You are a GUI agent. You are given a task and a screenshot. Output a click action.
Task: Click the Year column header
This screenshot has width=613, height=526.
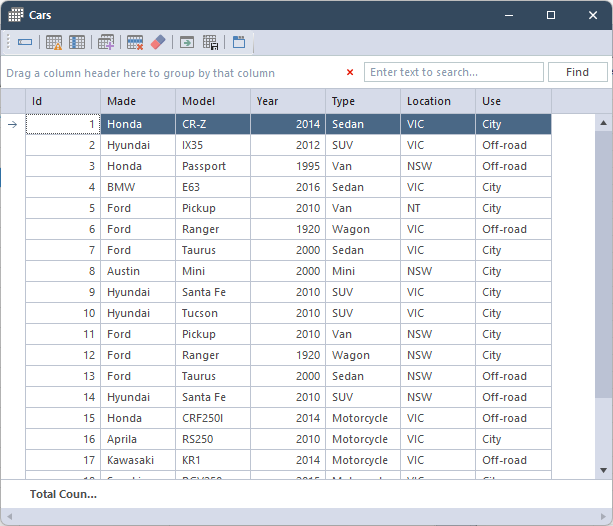(288, 101)
